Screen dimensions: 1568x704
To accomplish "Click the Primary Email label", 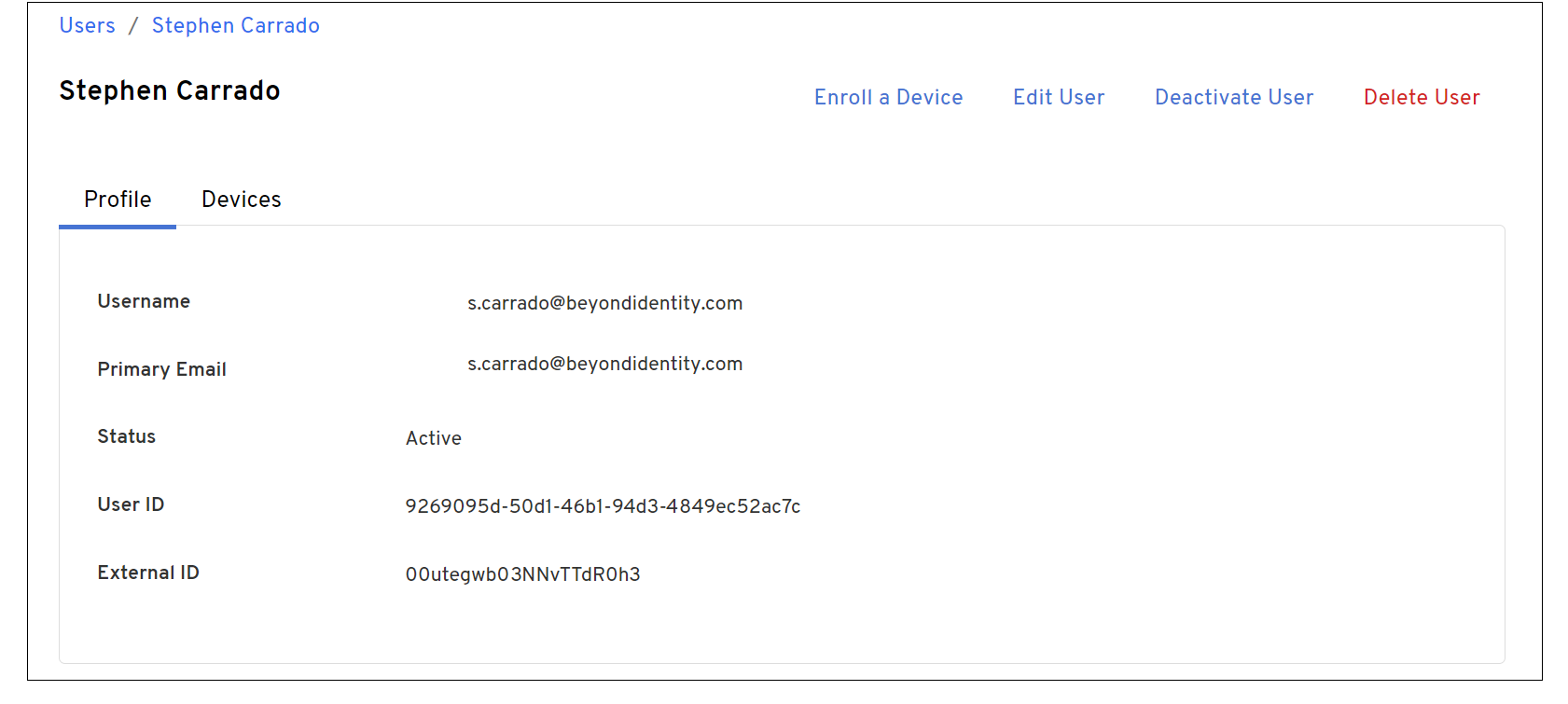I will pyautogui.click(x=161, y=369).
